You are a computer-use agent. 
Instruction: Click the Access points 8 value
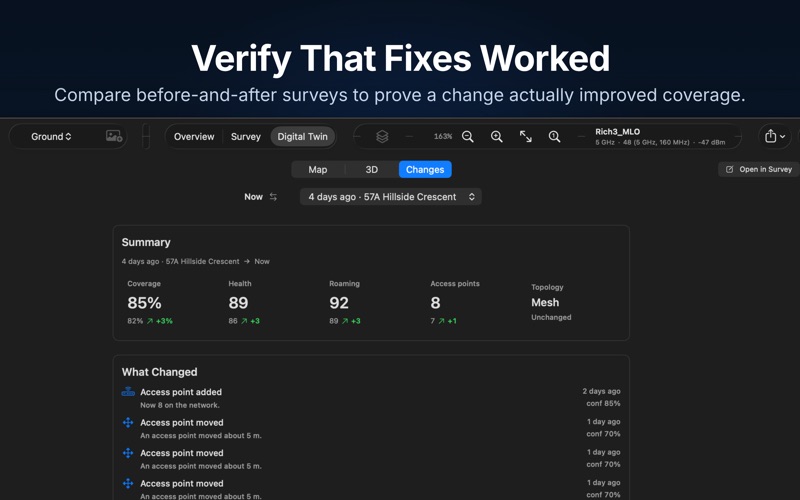pyautogui.click(x=435, y=303)
